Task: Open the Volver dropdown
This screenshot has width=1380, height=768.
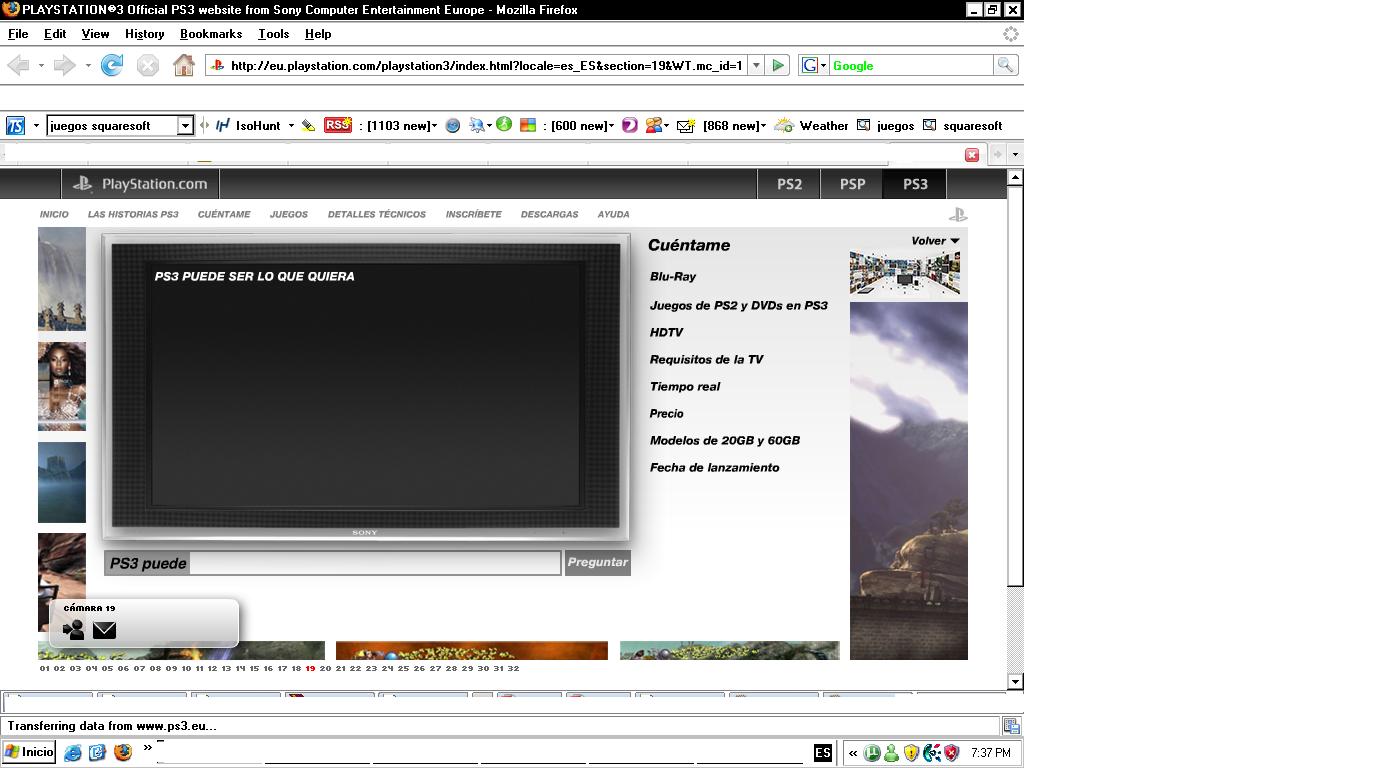Action: (x=935, y=241)
